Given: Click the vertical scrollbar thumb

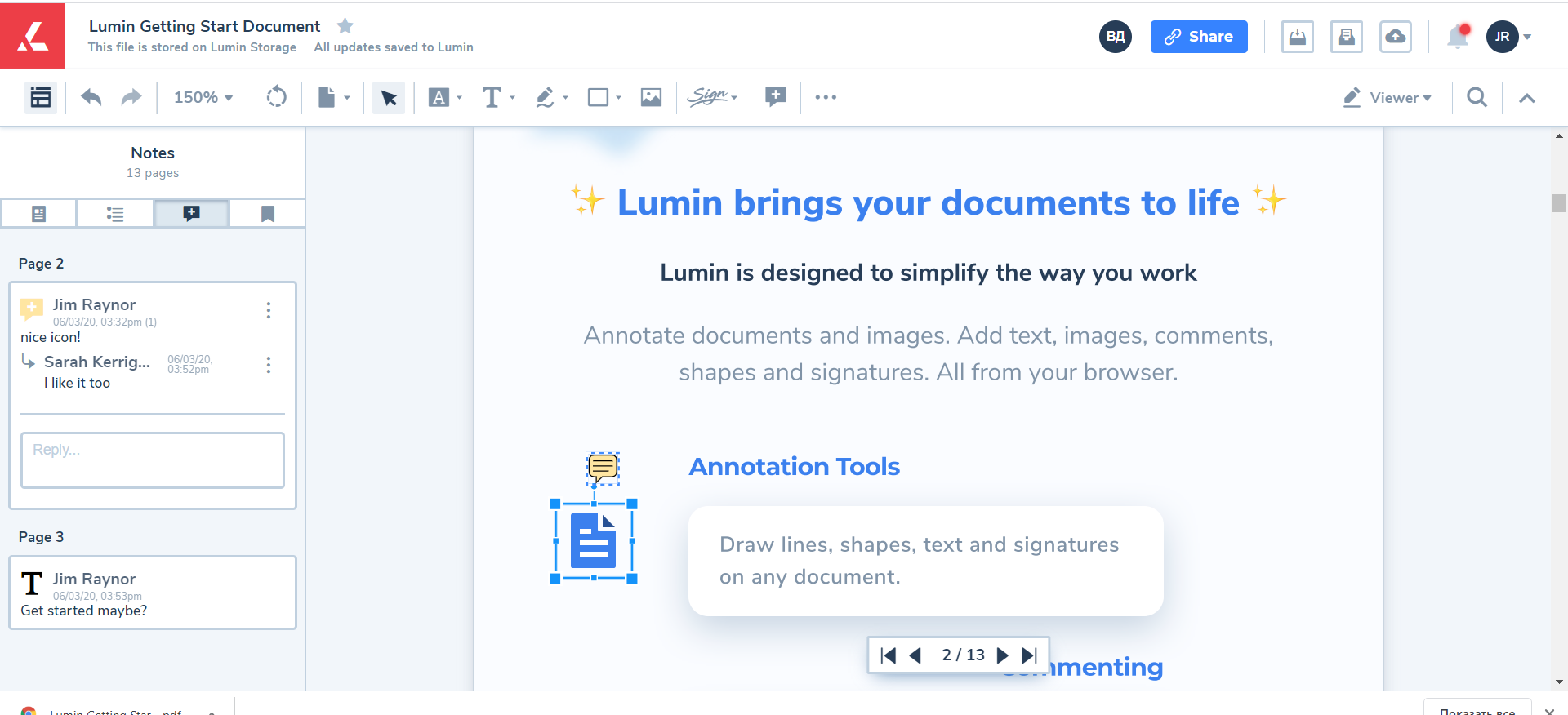Looking at the screenshot, I should [x=1559, y=202].
